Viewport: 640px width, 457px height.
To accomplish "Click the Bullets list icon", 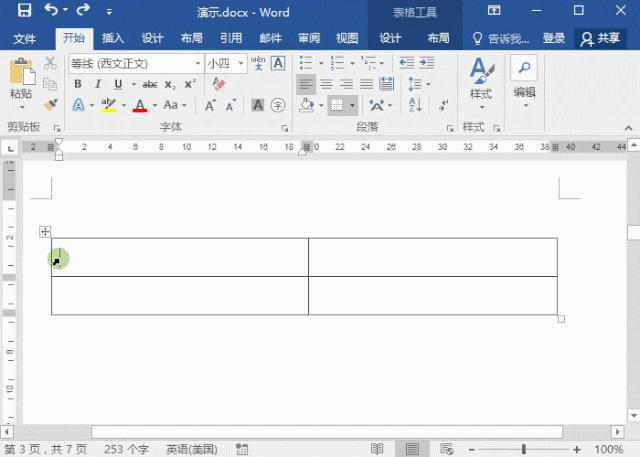I will pyautogui.click(x=306, y=63).
